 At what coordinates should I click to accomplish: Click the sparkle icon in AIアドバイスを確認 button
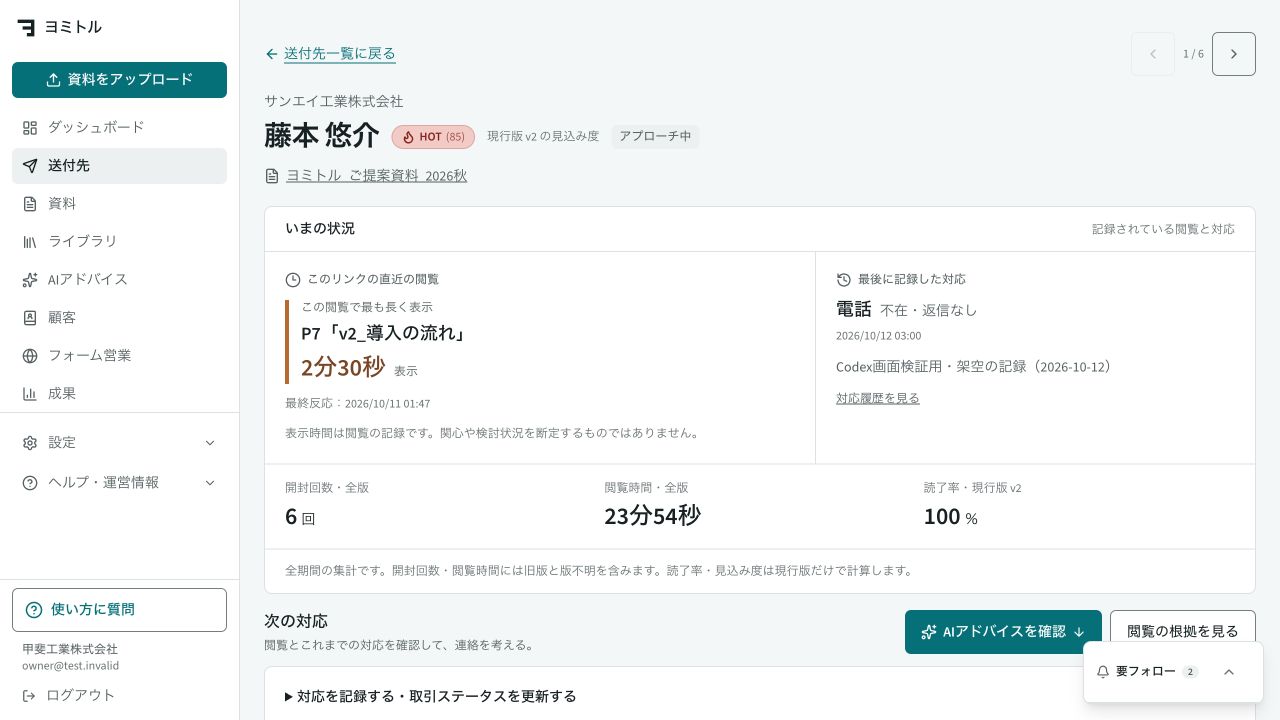pos(929,632)
